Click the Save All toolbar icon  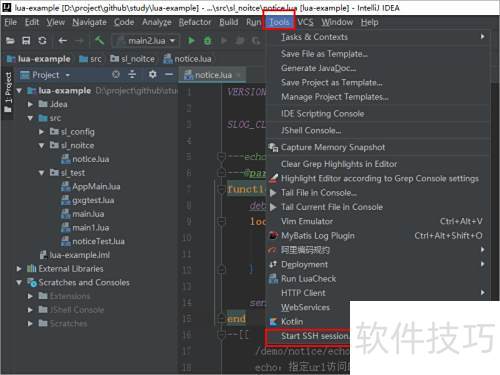pyautogui.click(x=26, y=41)
